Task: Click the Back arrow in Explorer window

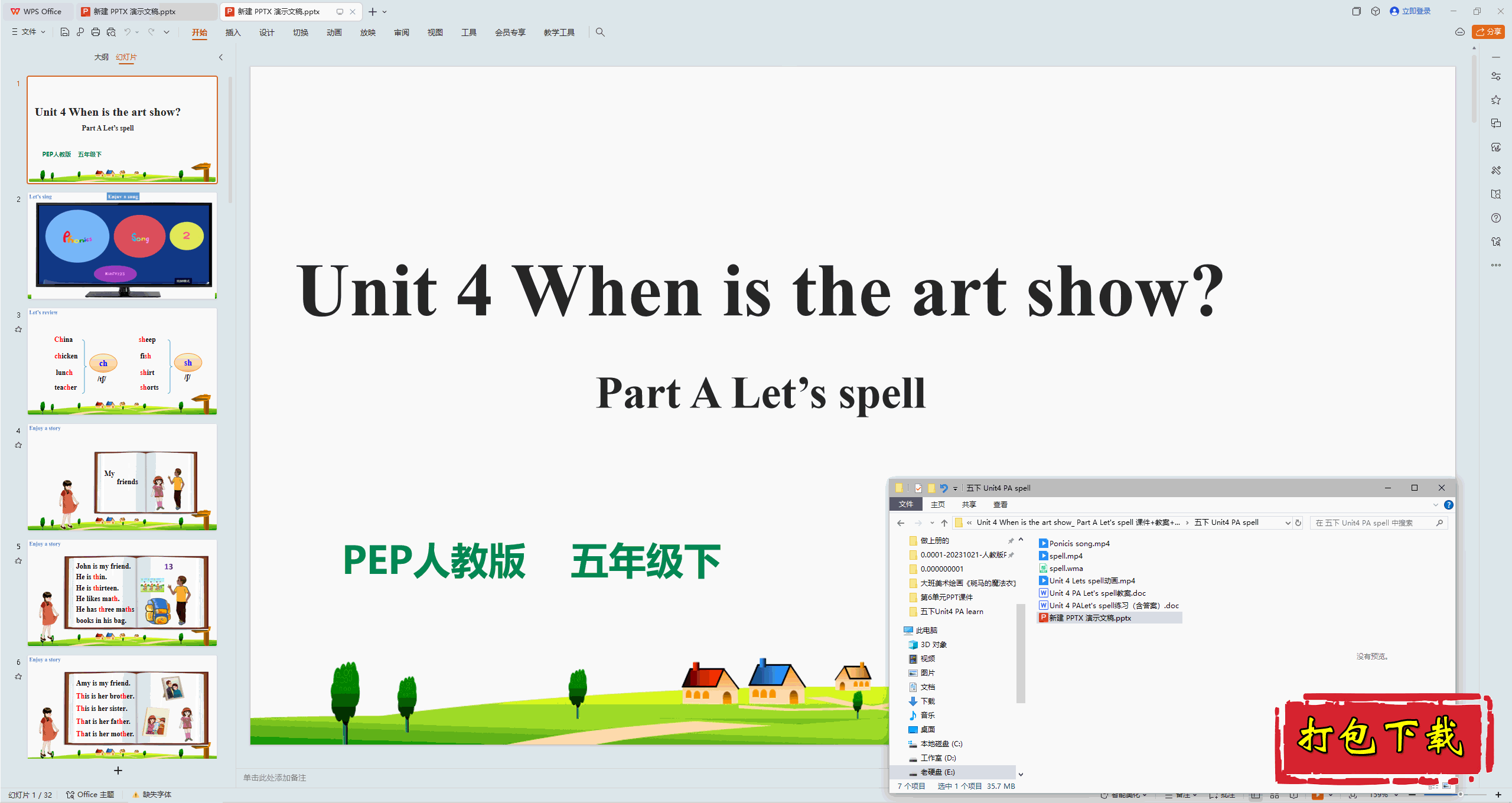Action: pos(901,523)
